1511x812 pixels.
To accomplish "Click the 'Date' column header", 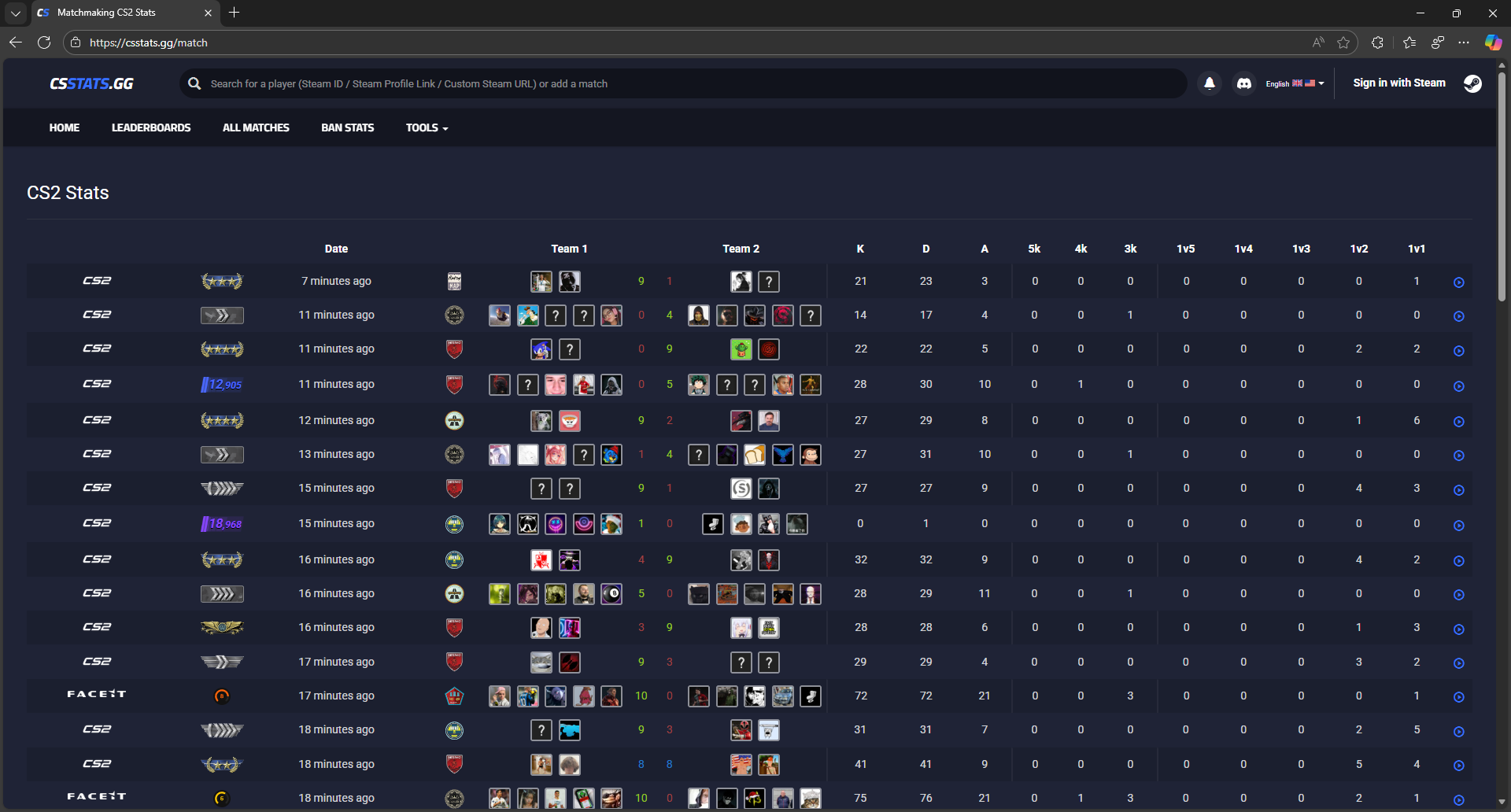I will (336, 249).
